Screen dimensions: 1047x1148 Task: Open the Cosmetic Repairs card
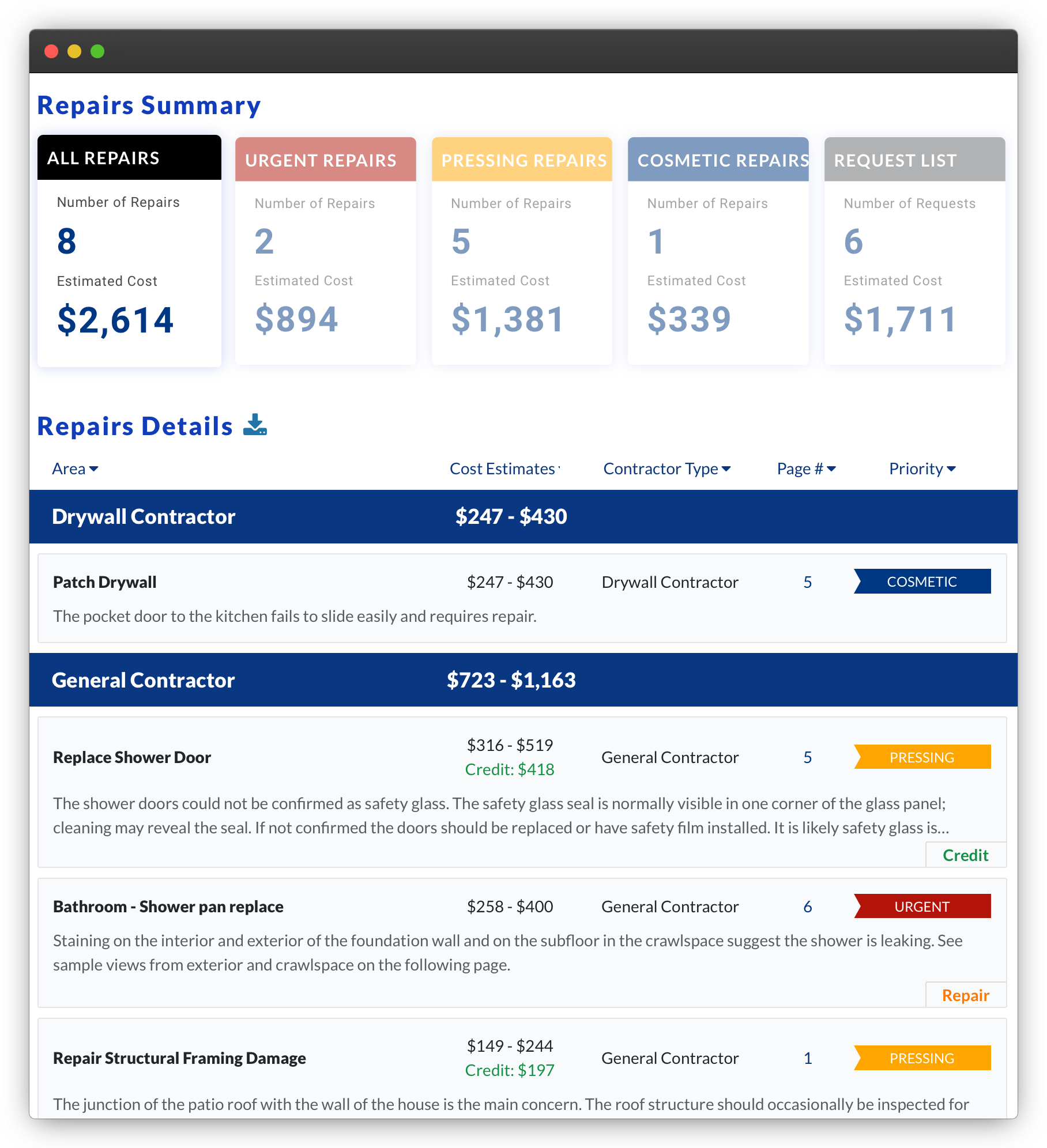pyautogui.click(x=718, y=251)
